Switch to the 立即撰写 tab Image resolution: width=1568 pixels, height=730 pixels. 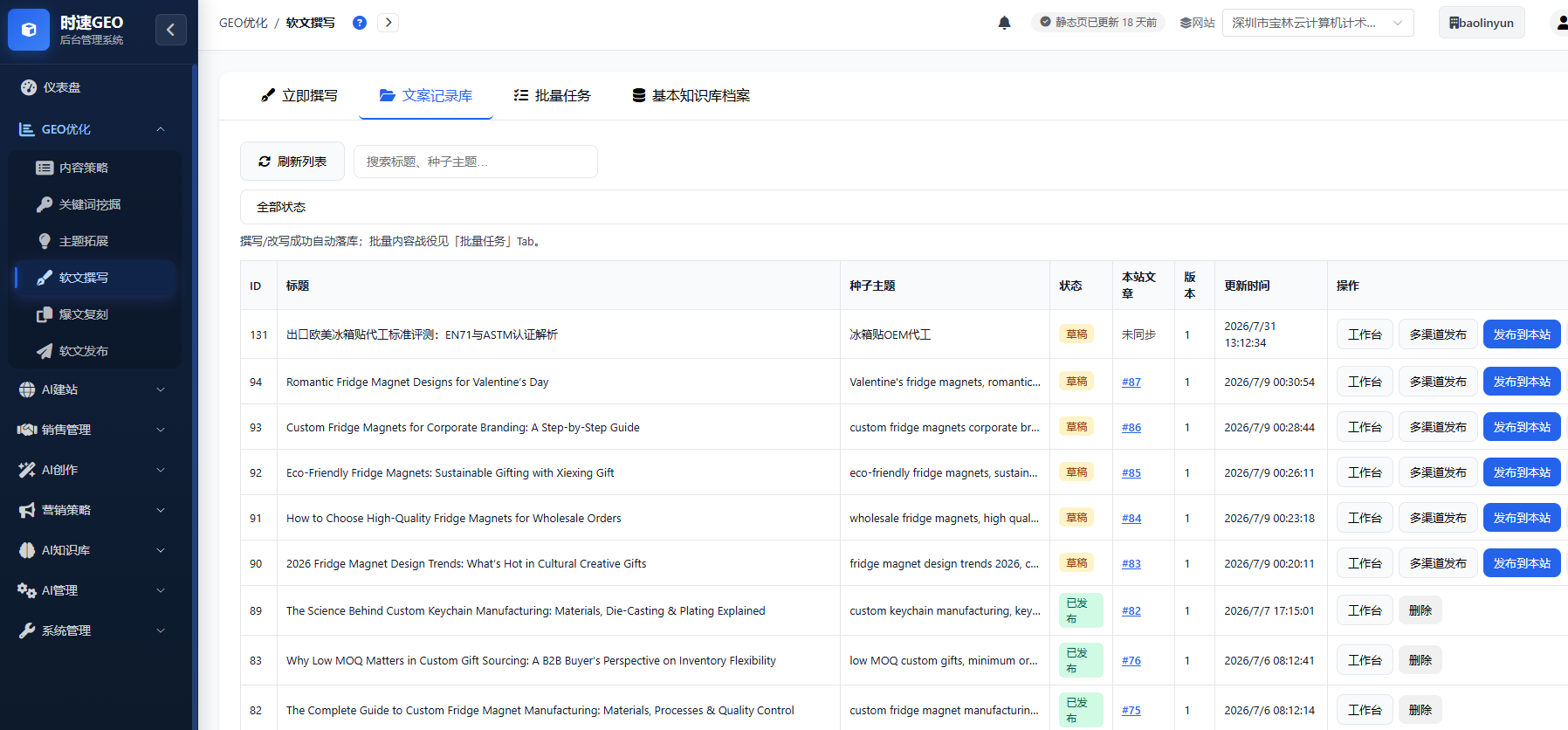click(299, 95)
